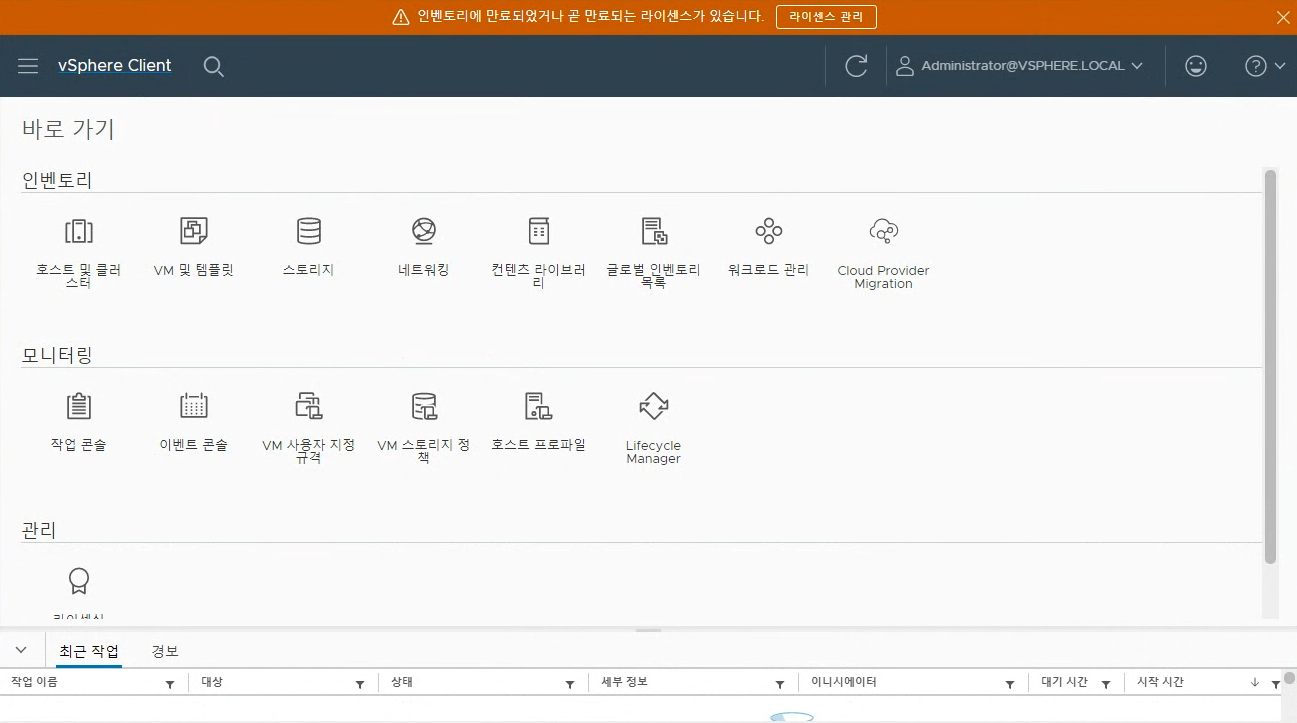Filter the 시작 시간 column
The width and height of the screenshot is (1297, 723).
(x=1276, y=684)
